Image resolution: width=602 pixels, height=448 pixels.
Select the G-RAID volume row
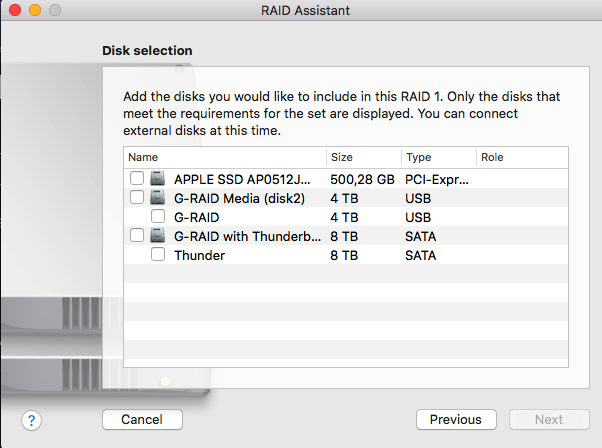[346, 217]
